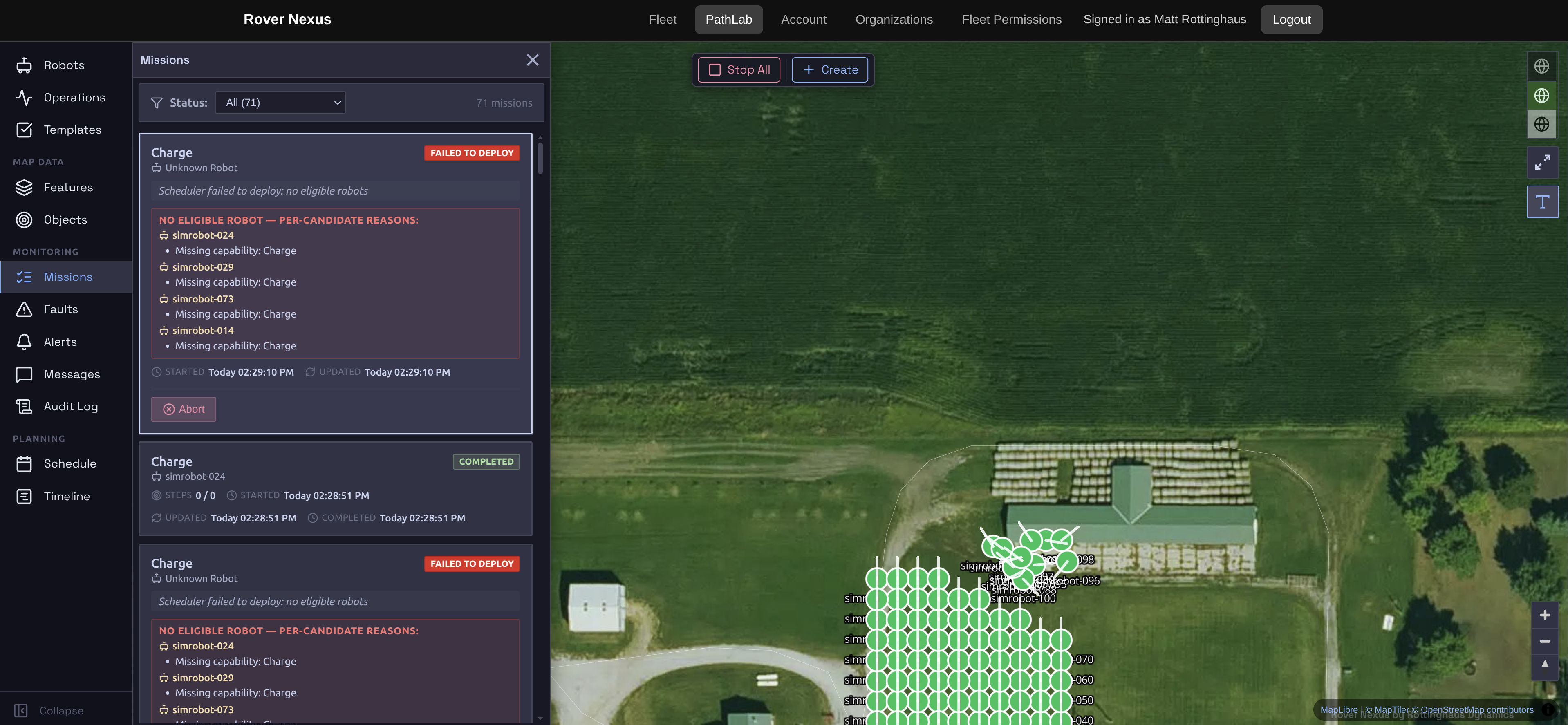Open the Robots sidebar section
This screenshot has width=1568, height=725.
tap(66, 65)
